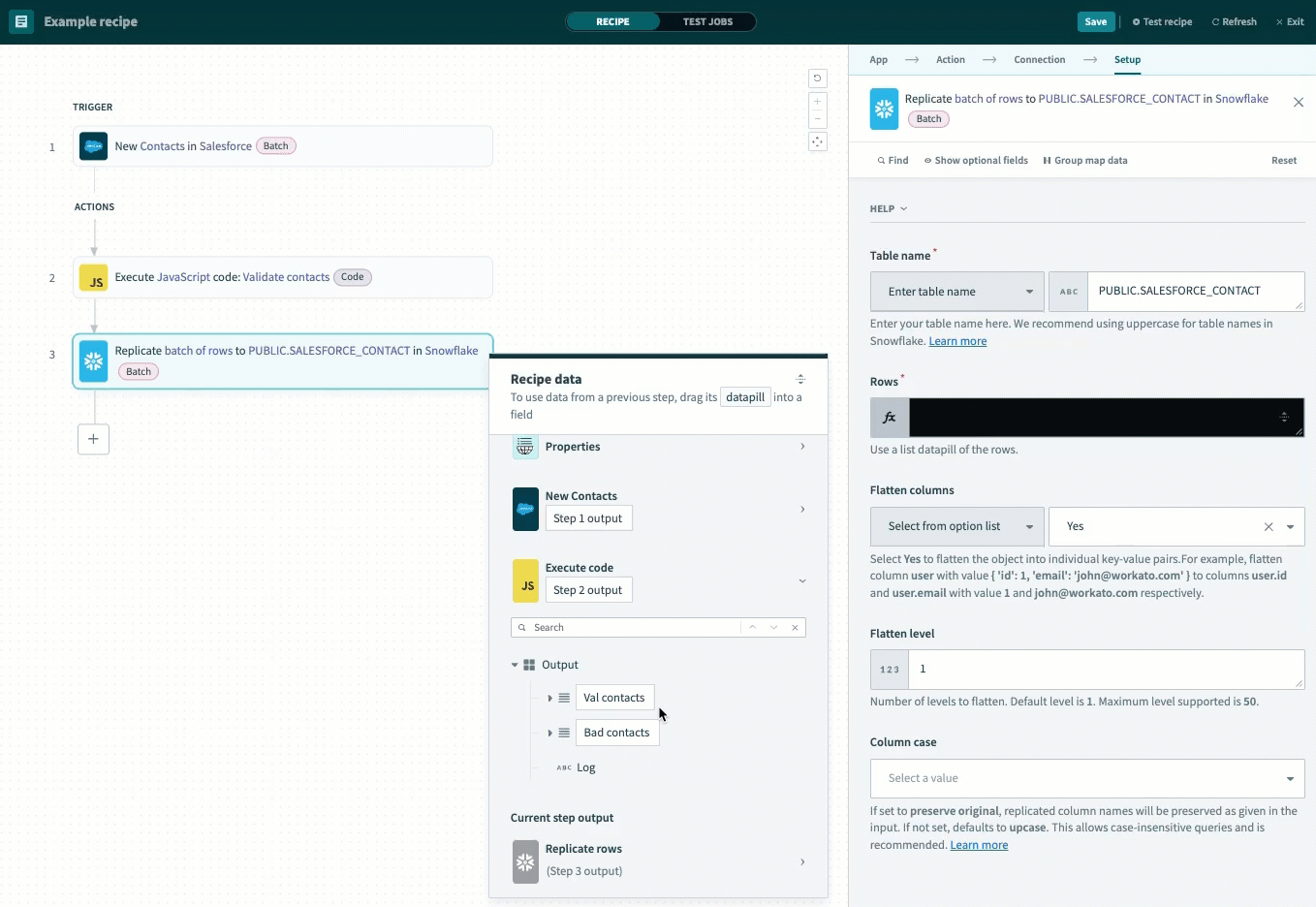This screenshot has height=907, width=1316.
Task: Click the JavaScript icon in step 2
Action: coord(94,278)
